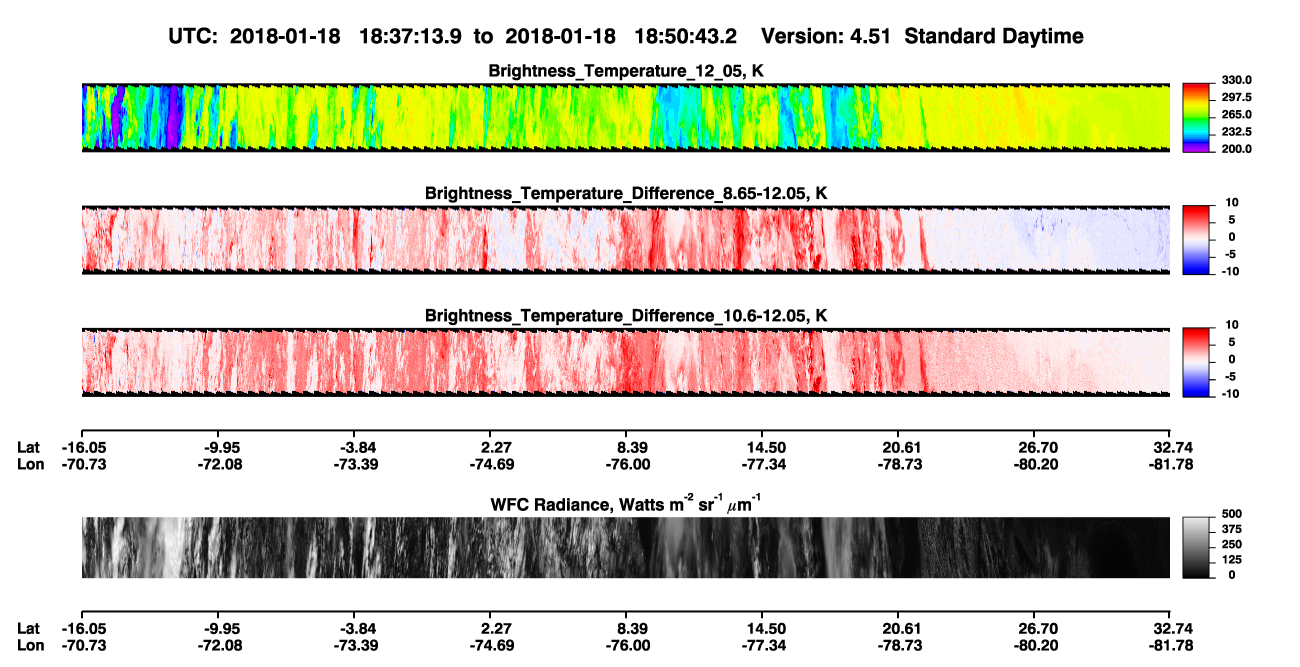Click the 8.65-12.05 difference image strip
1300x667 pixels.
626,240
